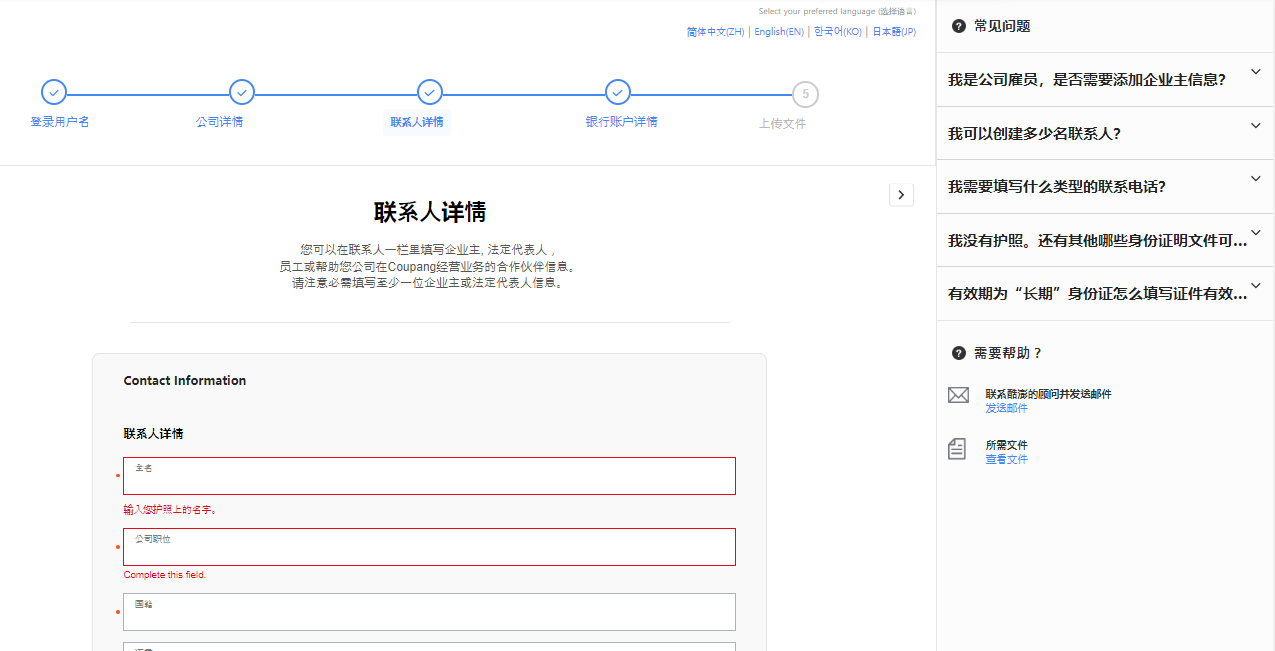
Task: Click the checkmark icon for 公司详情 step
Action: 241,91
